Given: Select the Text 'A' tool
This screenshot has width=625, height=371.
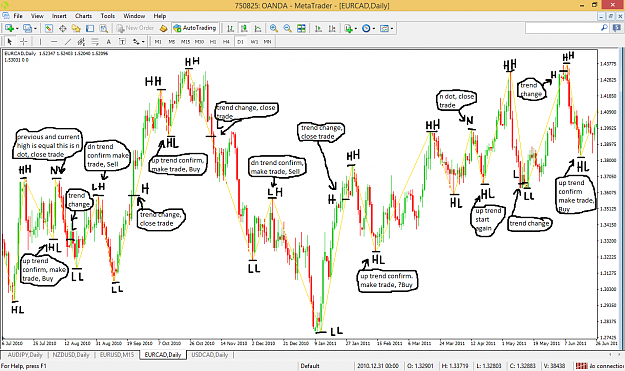Looking at the screenshot, I should pos(108,41).
